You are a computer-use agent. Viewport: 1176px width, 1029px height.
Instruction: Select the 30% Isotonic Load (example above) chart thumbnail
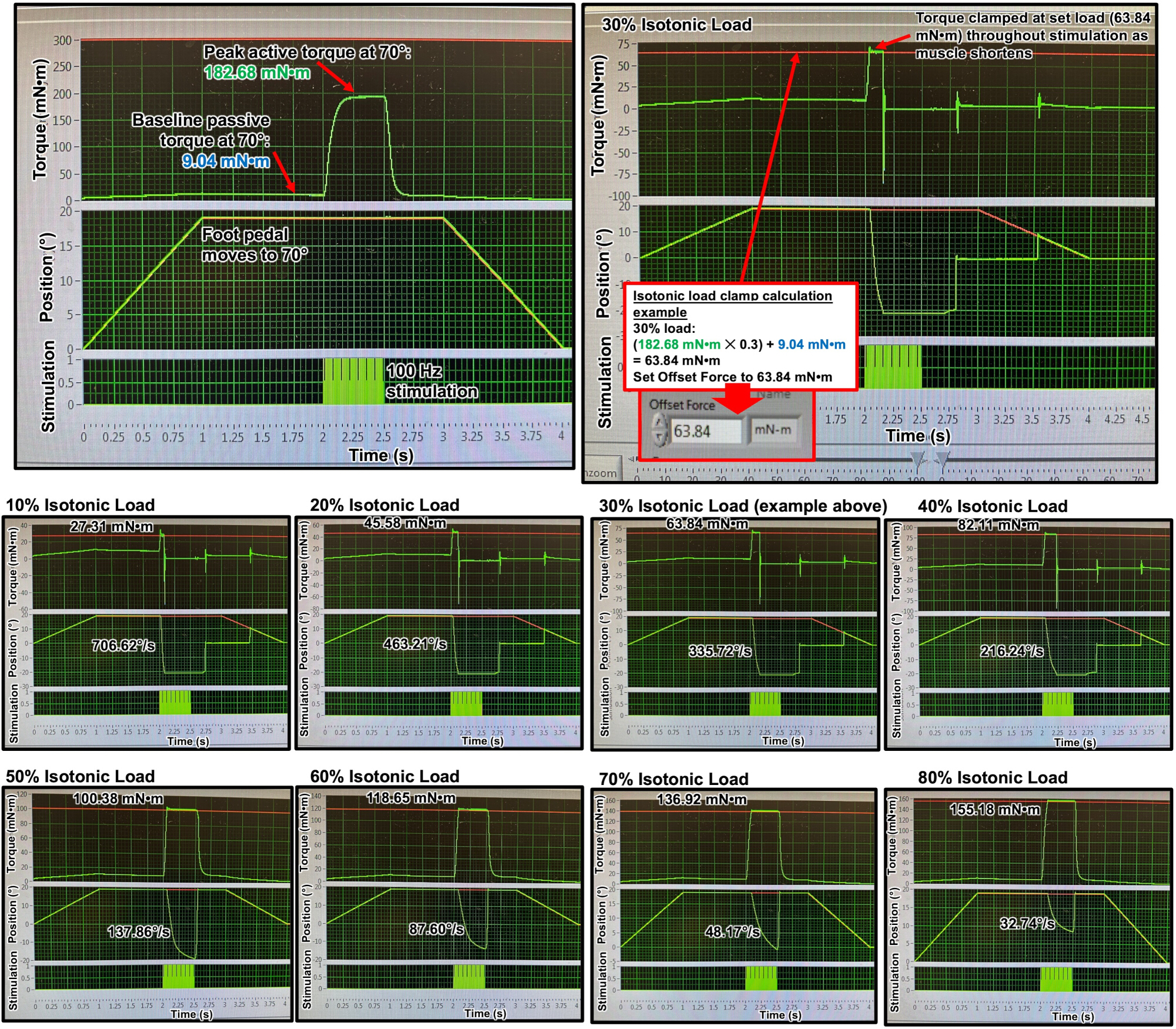pyautogui.click(x=735, y=634)
